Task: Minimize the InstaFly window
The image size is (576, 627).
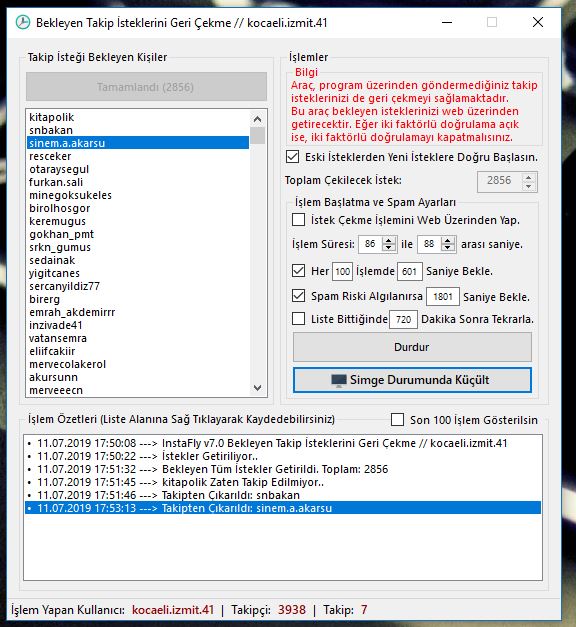Action: pos(447,22)
